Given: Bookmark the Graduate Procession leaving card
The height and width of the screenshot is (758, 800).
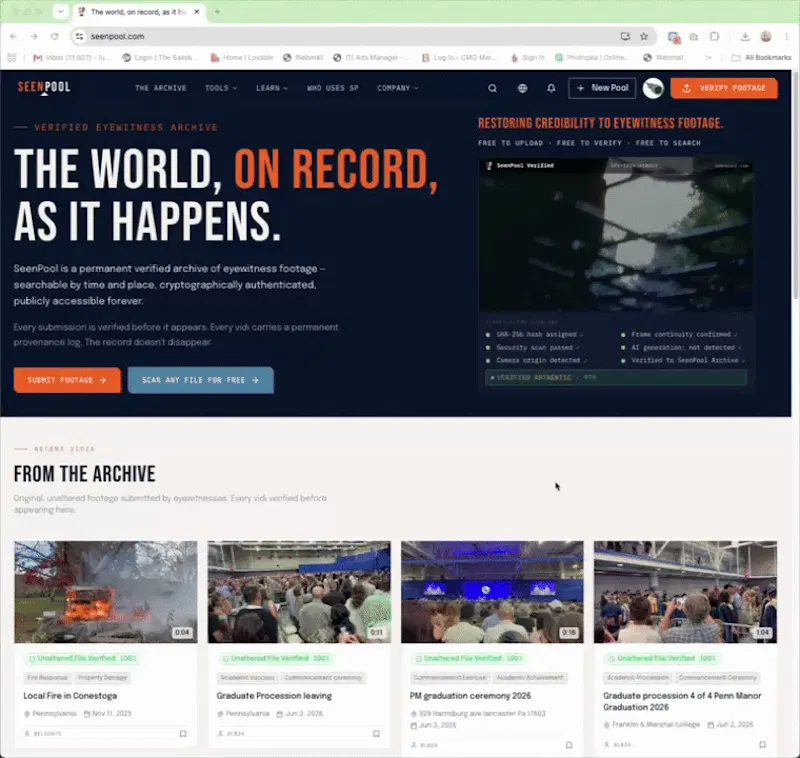Looking at the screenshot, I should coord(377,734).
